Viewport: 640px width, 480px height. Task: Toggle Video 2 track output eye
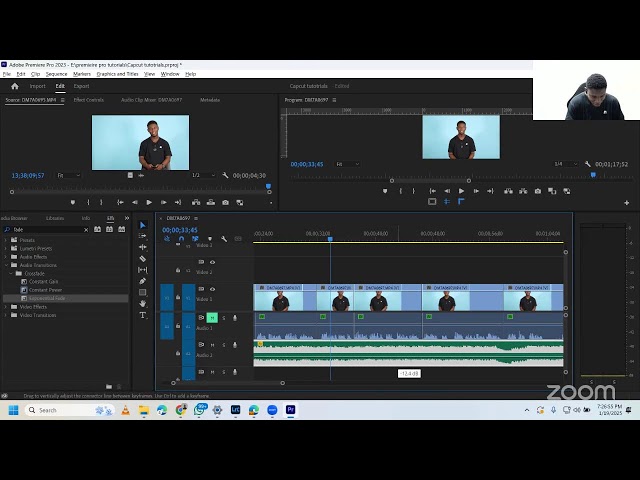pos(212,262)
